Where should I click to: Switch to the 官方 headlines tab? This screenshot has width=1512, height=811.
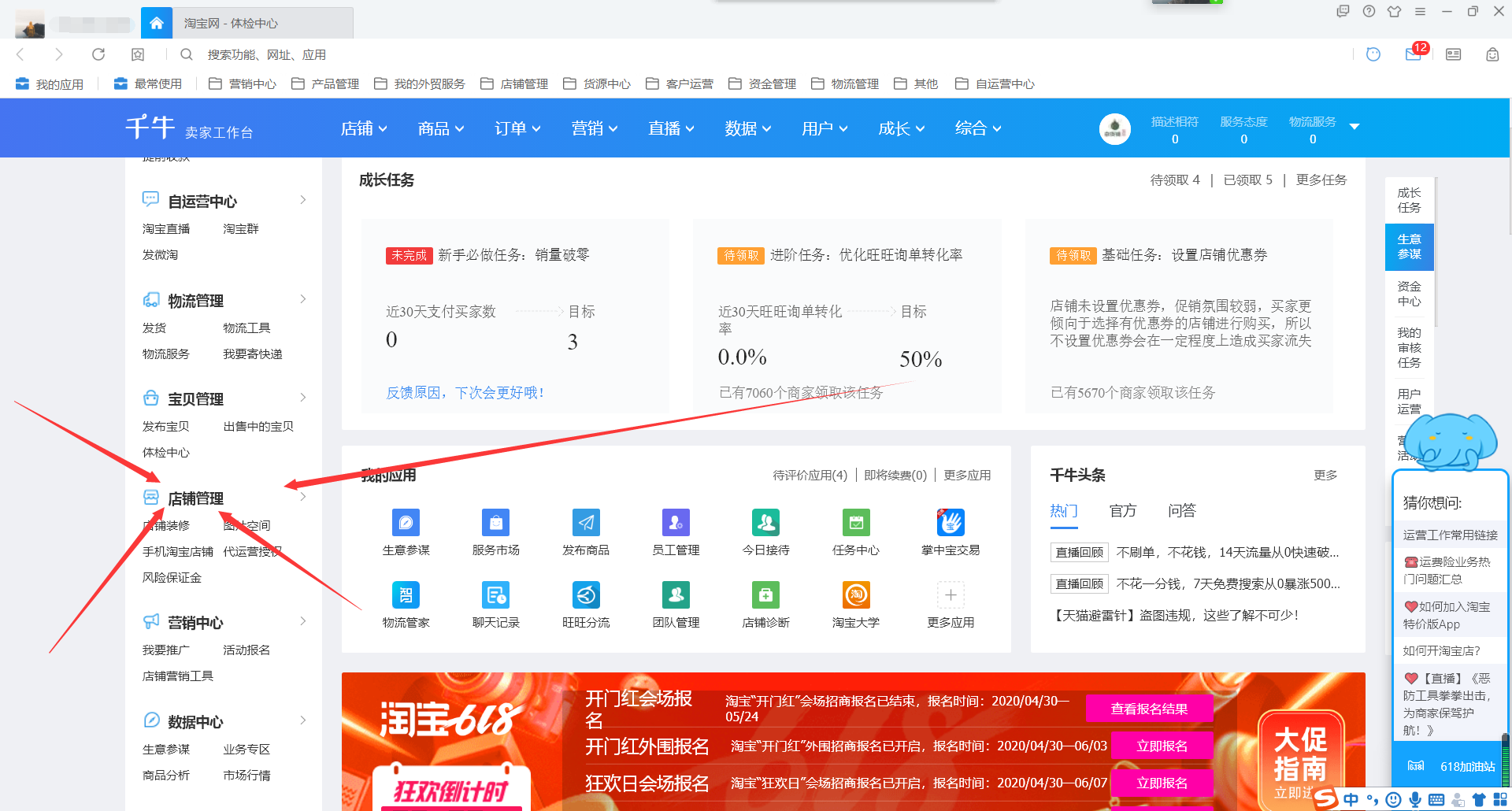click(x=1122, y=511)
